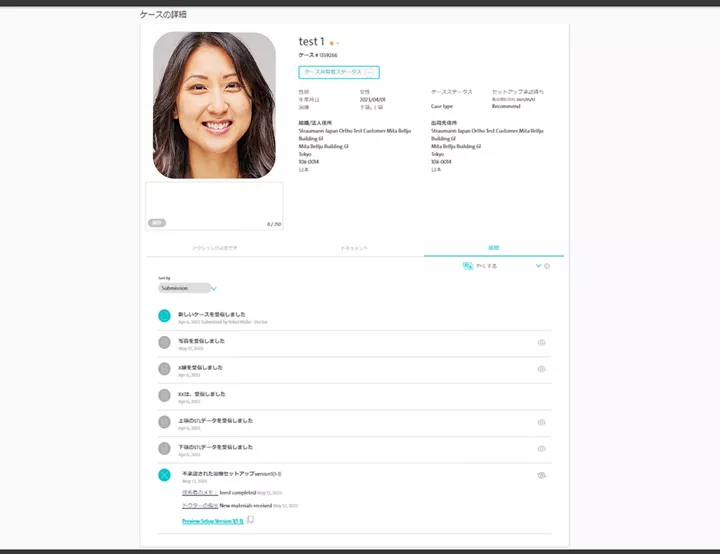720x554 pixels.
Task: Toggle the eye icon for 写真を受信しました
Action: coord(541,342)
